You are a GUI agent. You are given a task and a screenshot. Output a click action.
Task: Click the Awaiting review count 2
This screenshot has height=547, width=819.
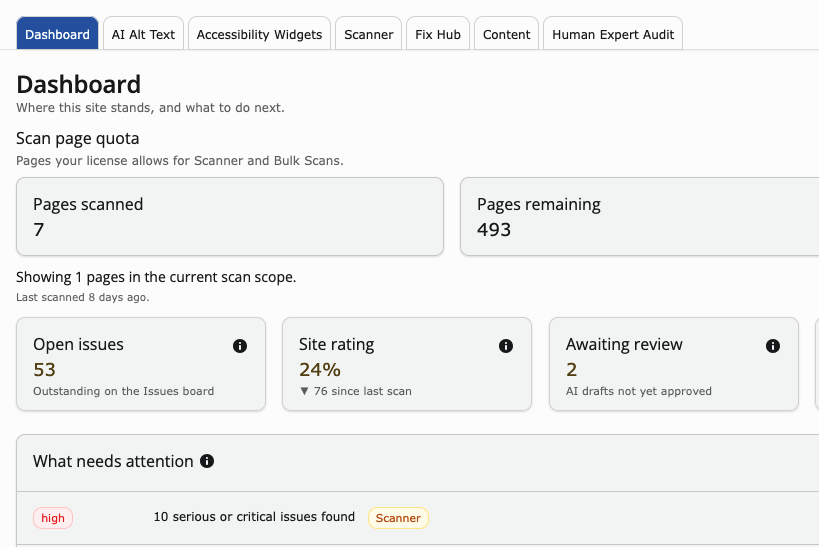[571, 369]
